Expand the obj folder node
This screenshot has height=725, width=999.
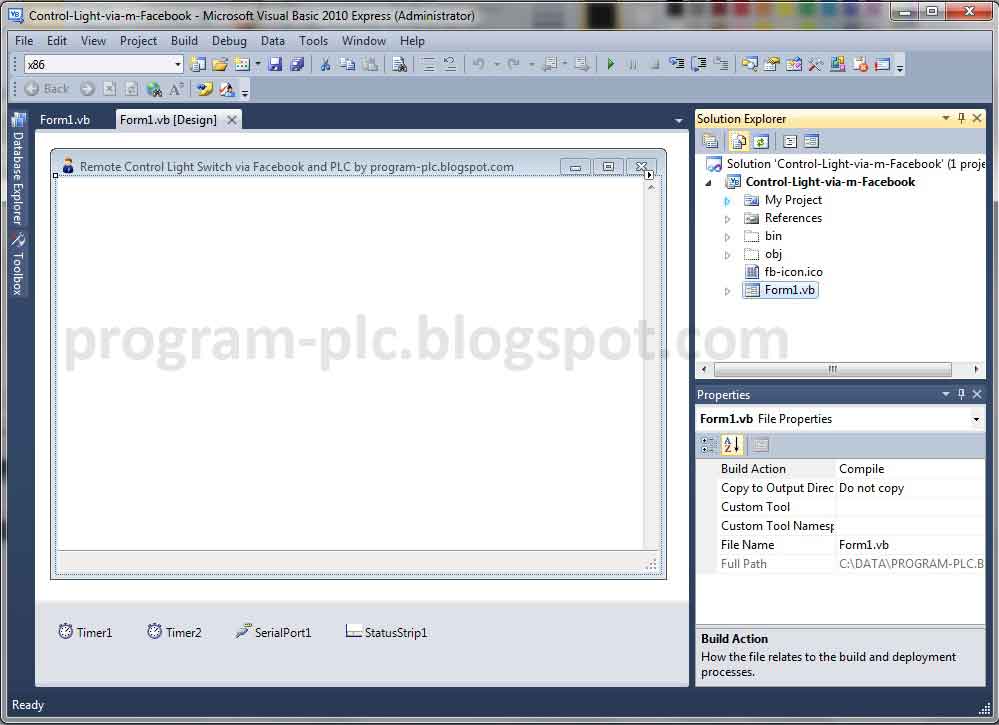pyautogui.click(x=727, y=255)
